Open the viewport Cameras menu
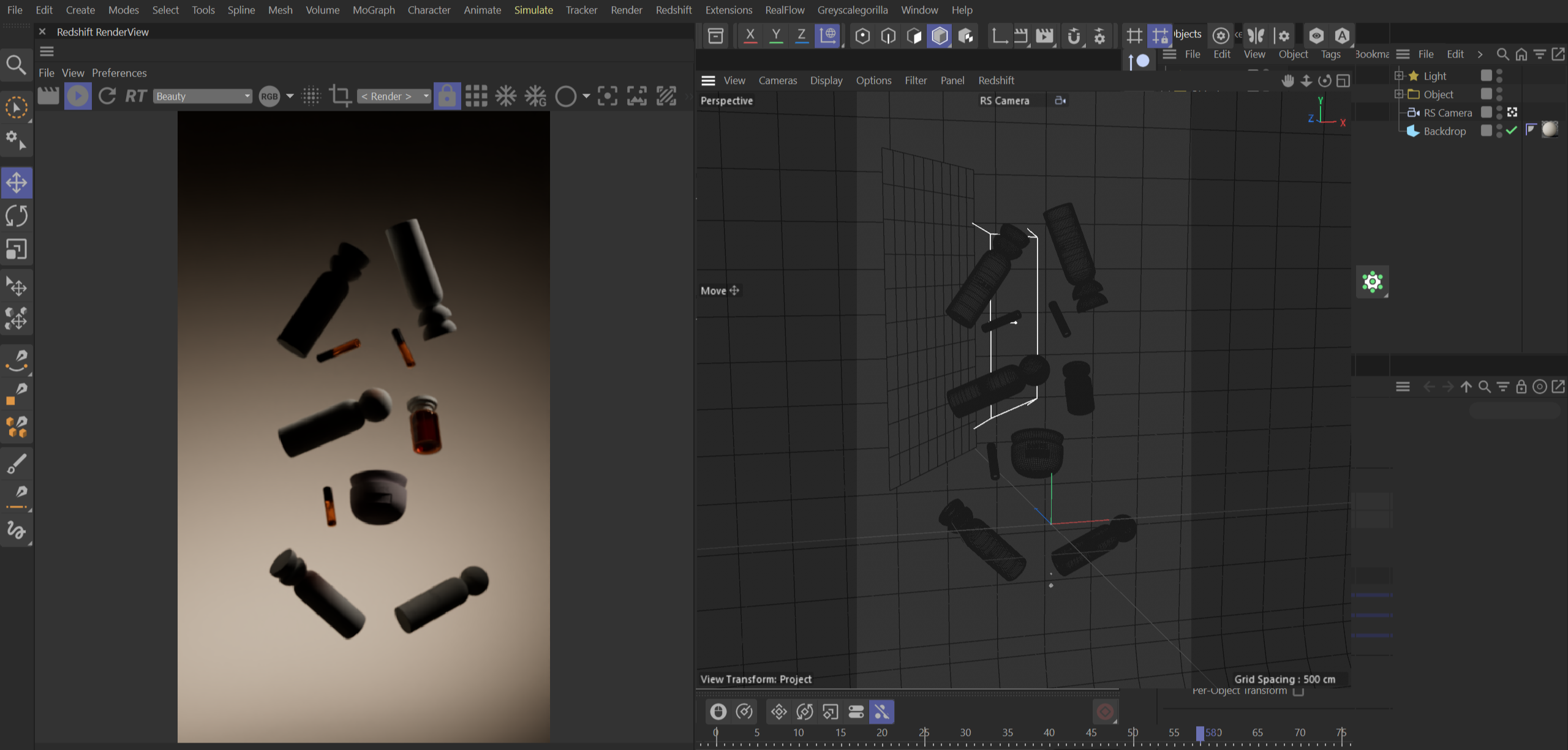Screen dimensions: 1568x750 click(777, 80)
